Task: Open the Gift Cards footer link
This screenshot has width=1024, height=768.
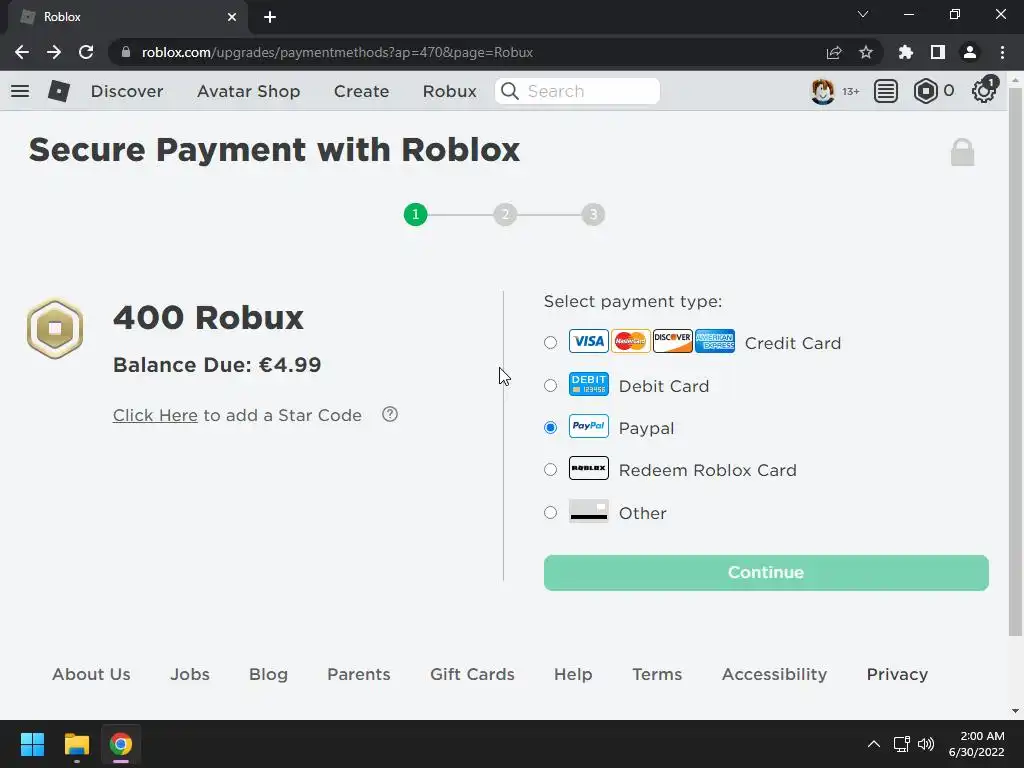Action: click(472, 674)
